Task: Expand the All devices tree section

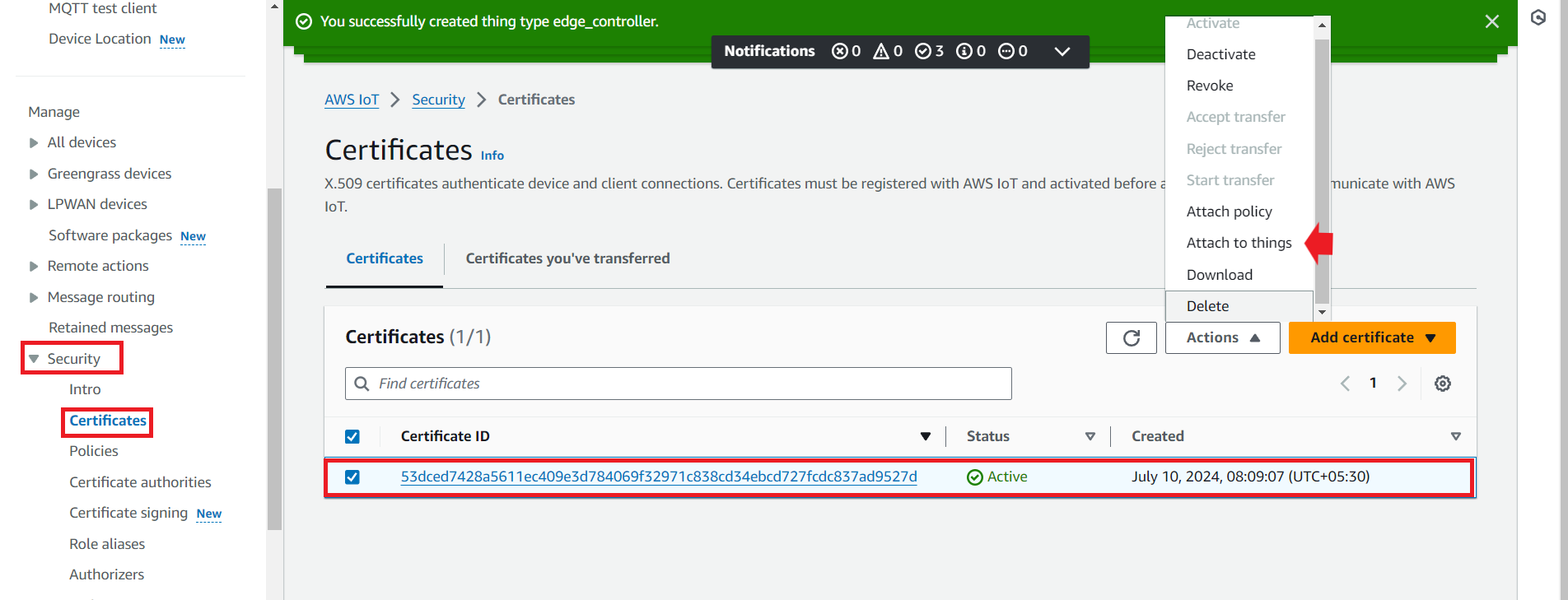Action: 34,142
